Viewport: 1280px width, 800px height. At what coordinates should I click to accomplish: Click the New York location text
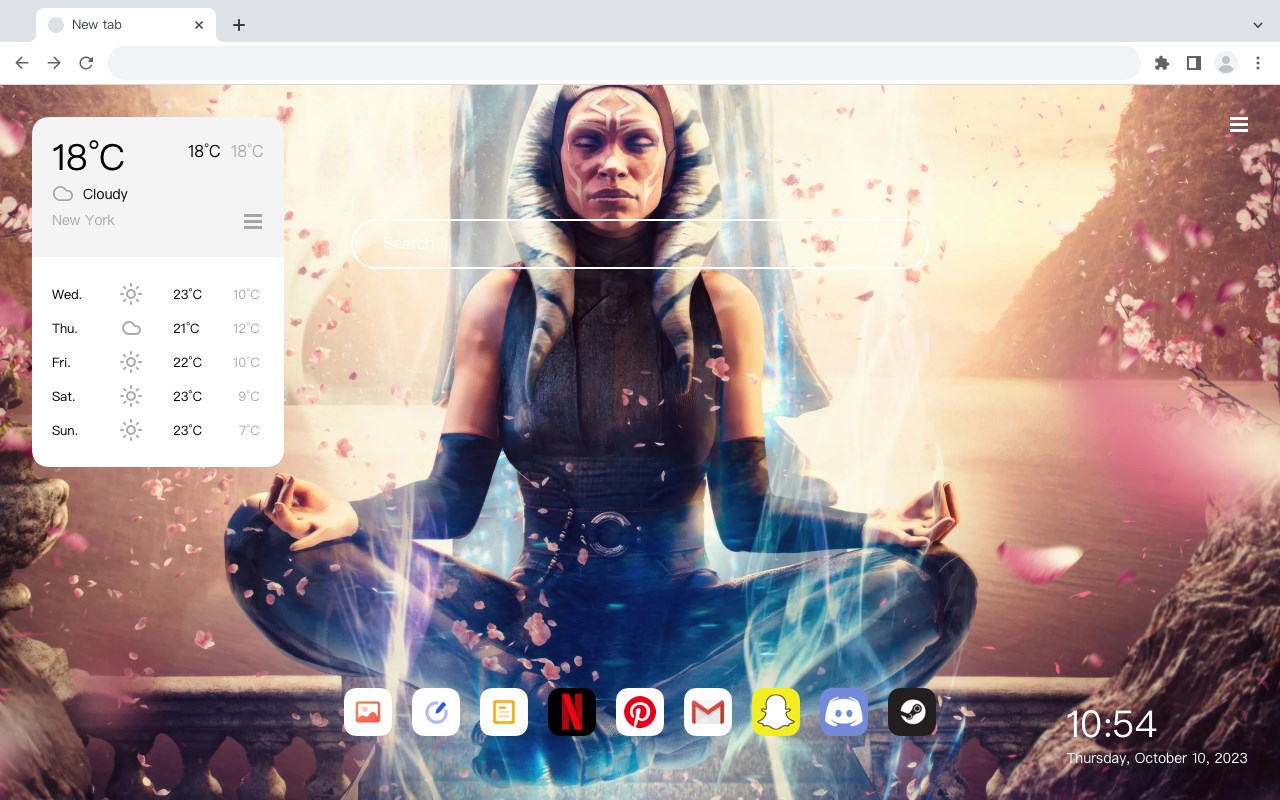pos(83,220)
